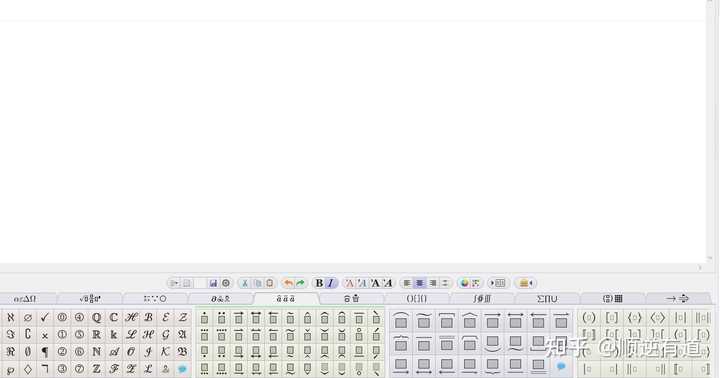Viewport: 720px width, 378px height.
Task: Insert the curly braces {▫} template
Action: click(634, 317)
